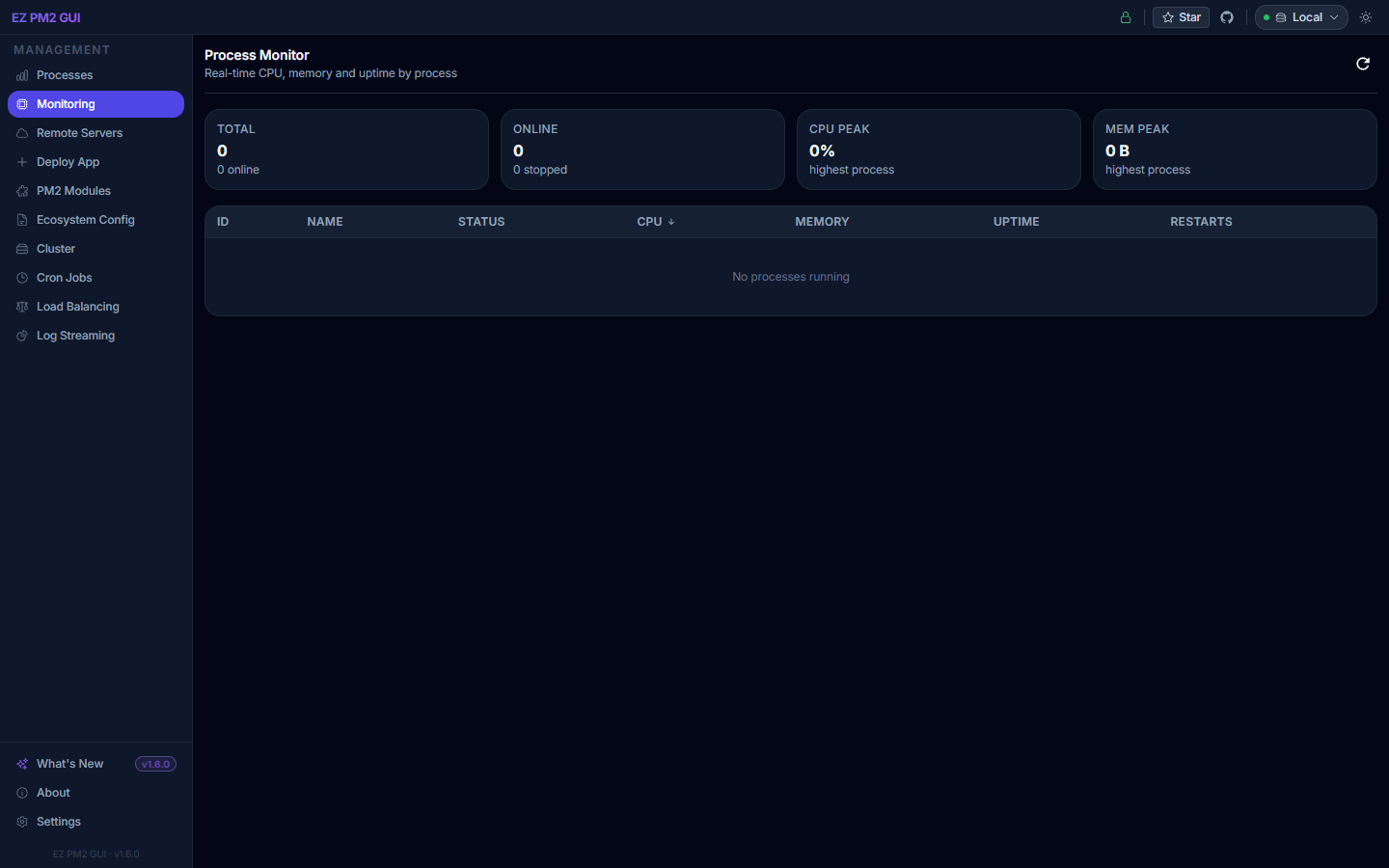
Task: Open the GitHub icon link
Action: click(1227, 17)
